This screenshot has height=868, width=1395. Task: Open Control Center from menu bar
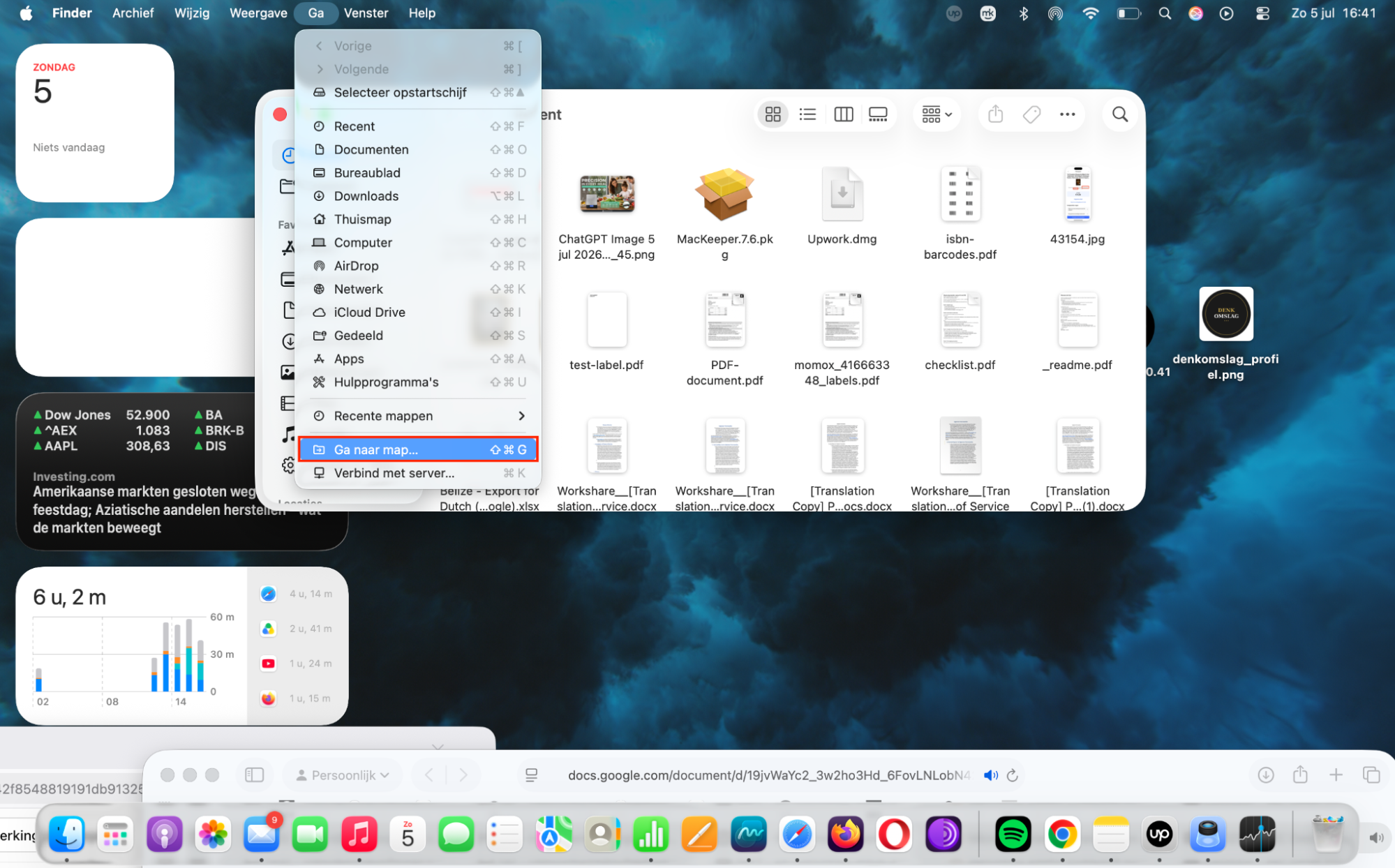click(x=1262, y=13)
